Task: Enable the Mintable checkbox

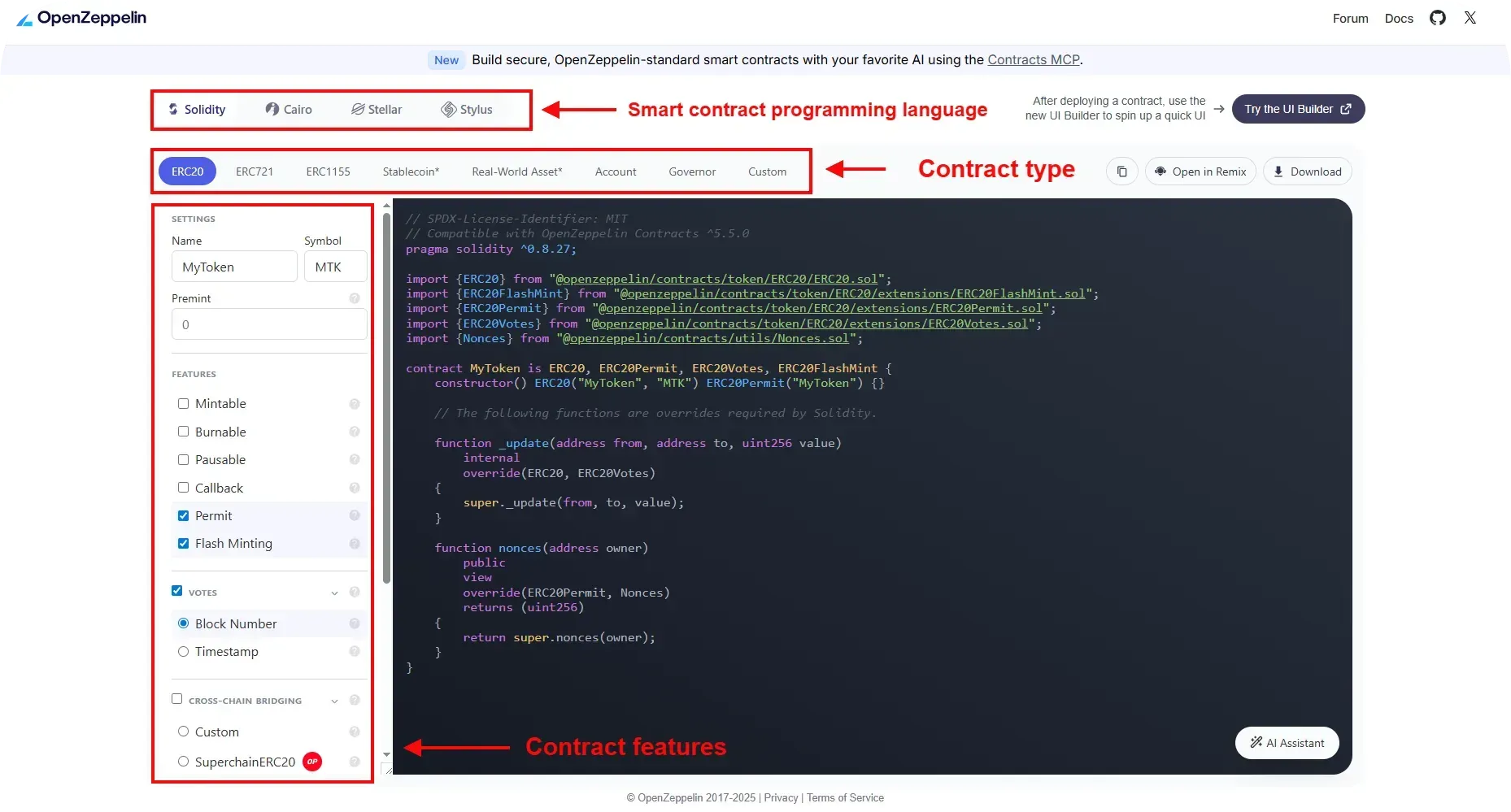Action: pyautogui.click(x=184, y=404)
